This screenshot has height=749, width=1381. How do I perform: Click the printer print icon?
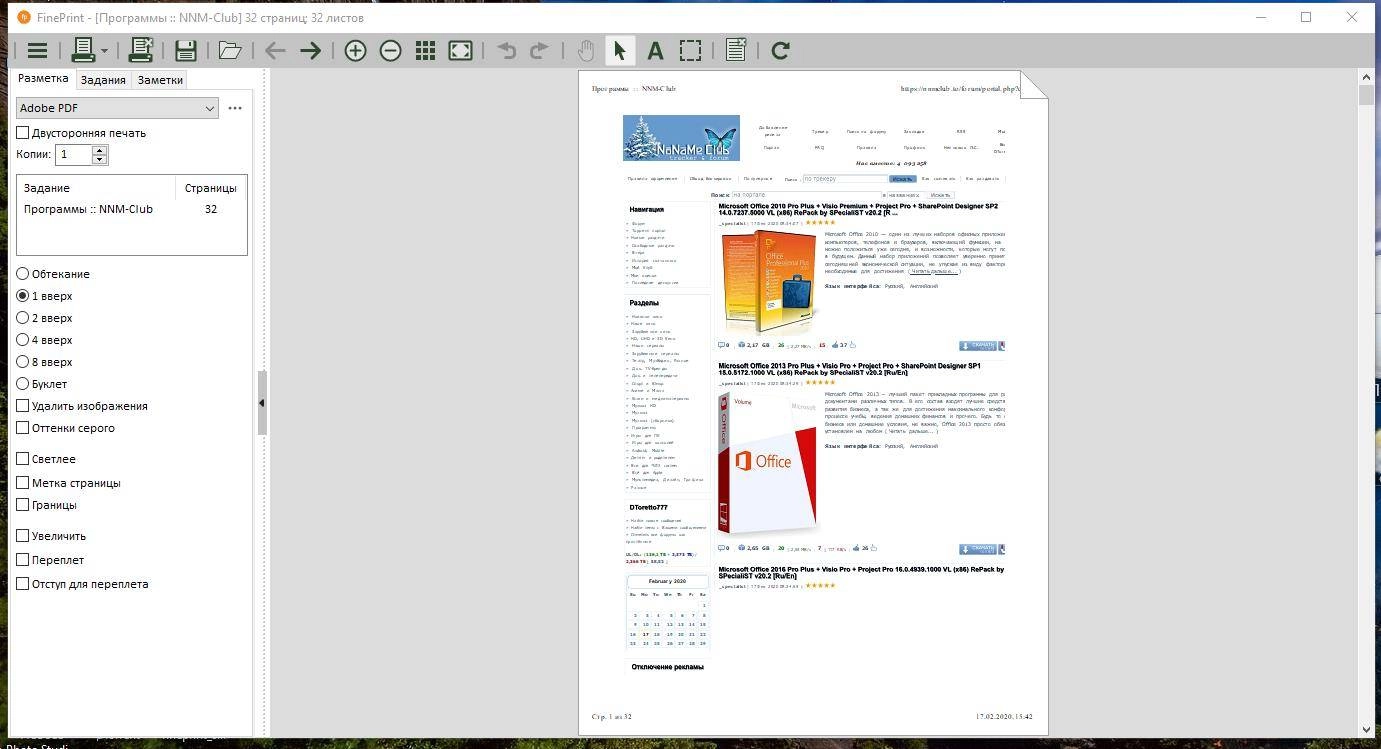coord(83,50)
